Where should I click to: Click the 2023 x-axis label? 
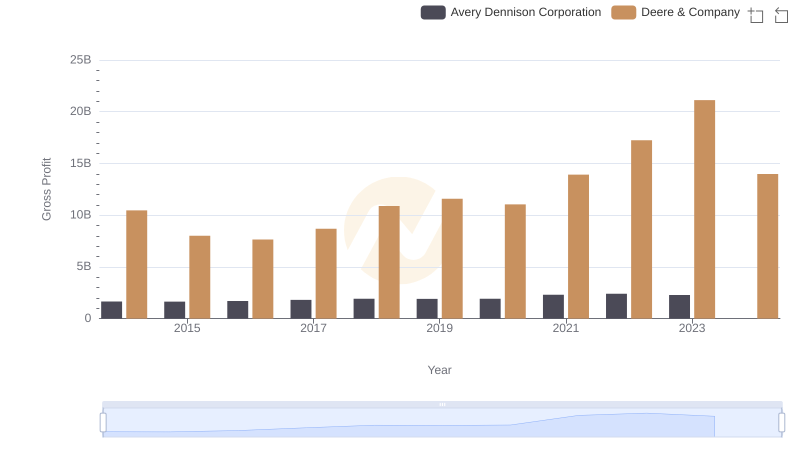click(692, 328)
